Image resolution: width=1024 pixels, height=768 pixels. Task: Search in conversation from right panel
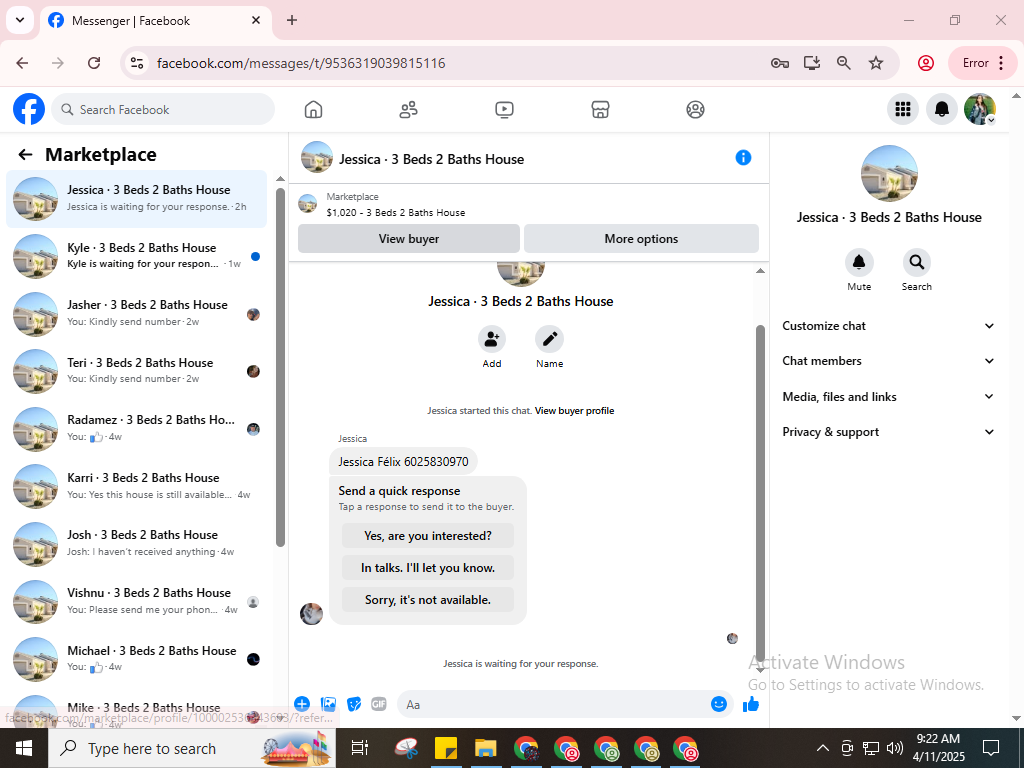point(917,263)
